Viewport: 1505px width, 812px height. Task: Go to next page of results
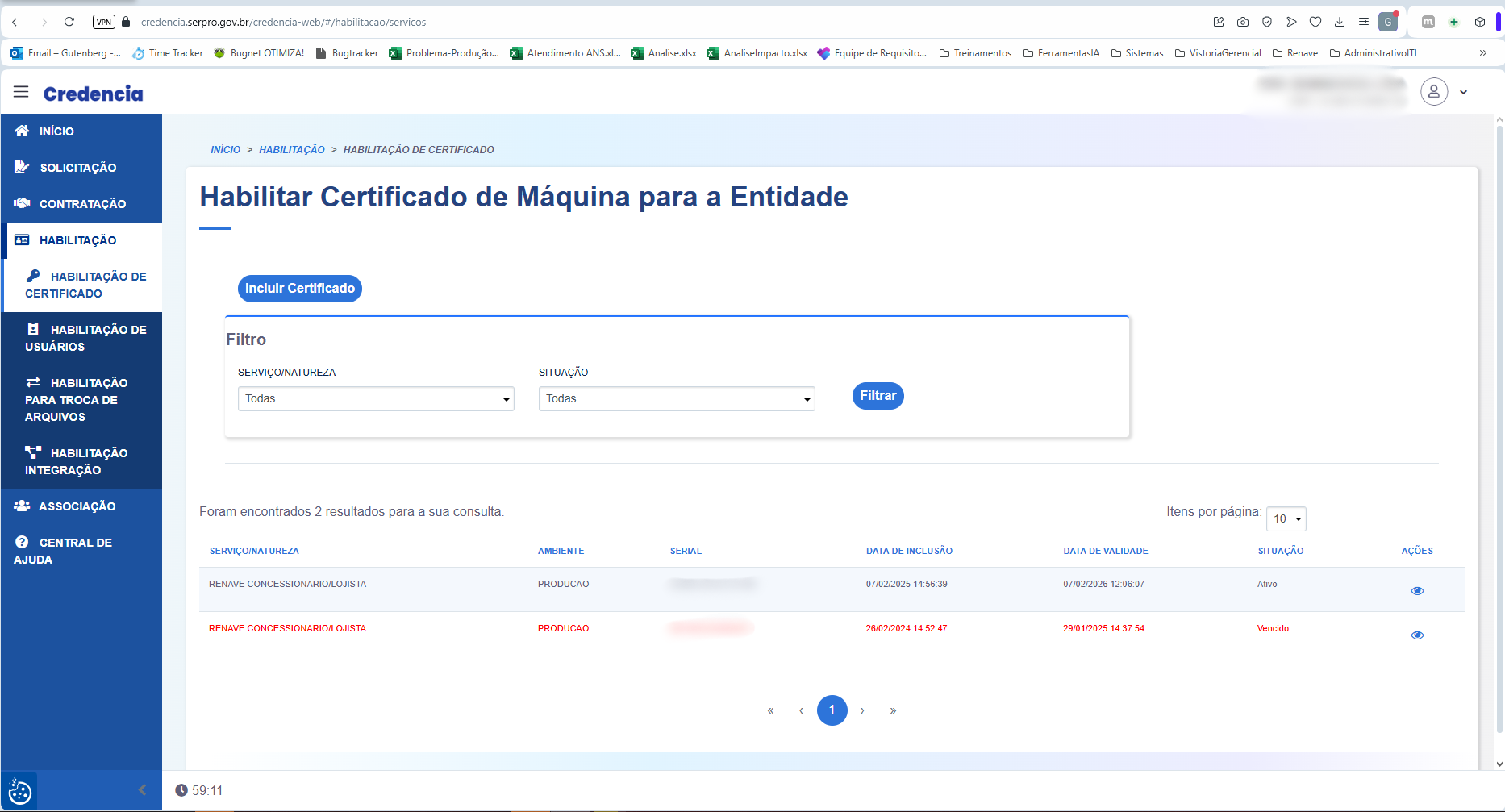pyautogui.click(x=862, y=710)
